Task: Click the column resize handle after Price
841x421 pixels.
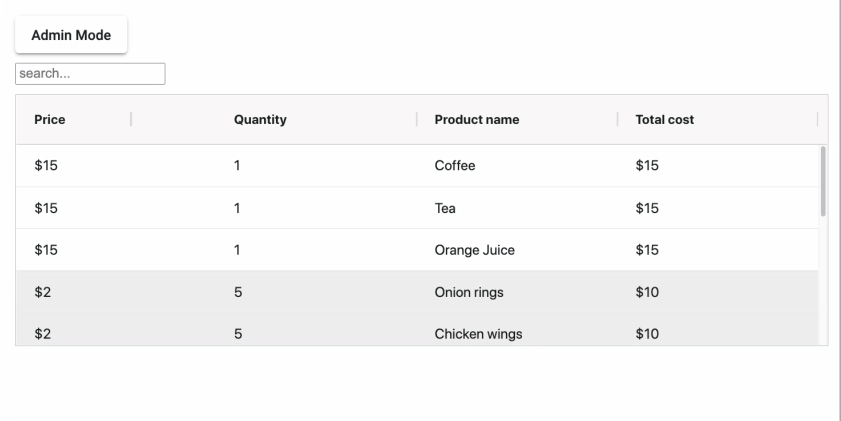Action: pyautogui.click(x=132, y=120)
